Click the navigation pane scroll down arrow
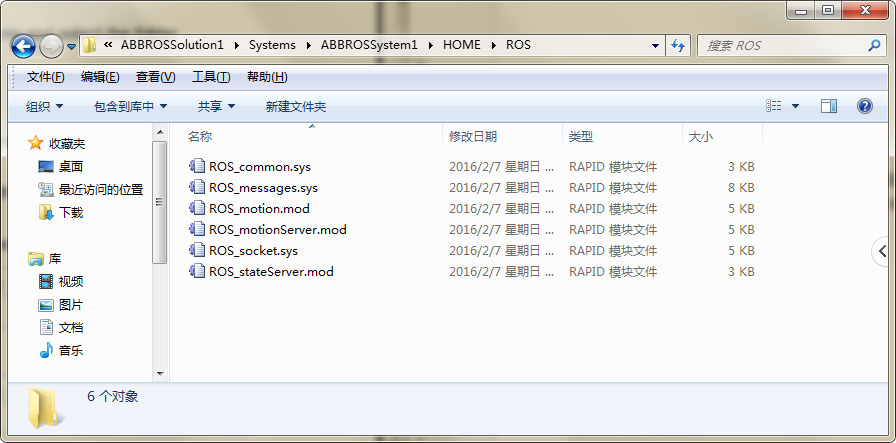Viewport: 896px width, 443px height. tap(160, 374)
